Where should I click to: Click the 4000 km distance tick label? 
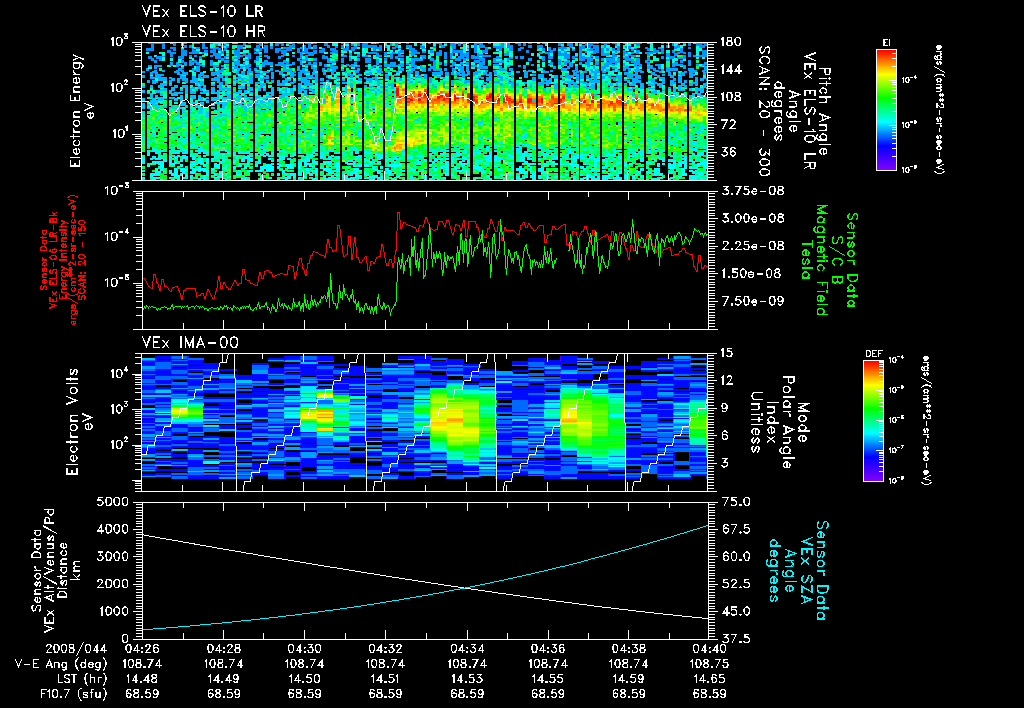tap(113, 530)
